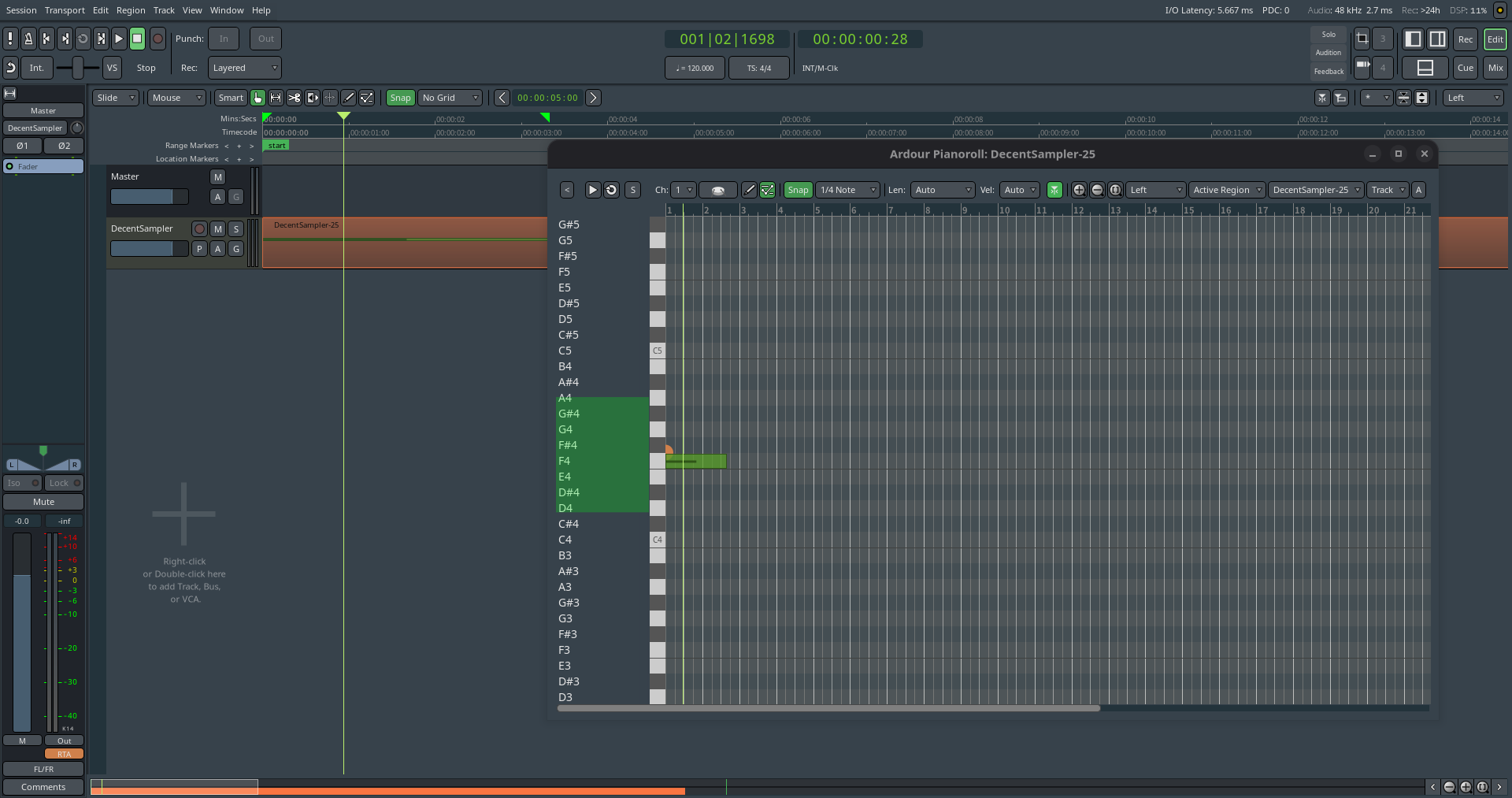Go to session end transport button

[65, 39]
